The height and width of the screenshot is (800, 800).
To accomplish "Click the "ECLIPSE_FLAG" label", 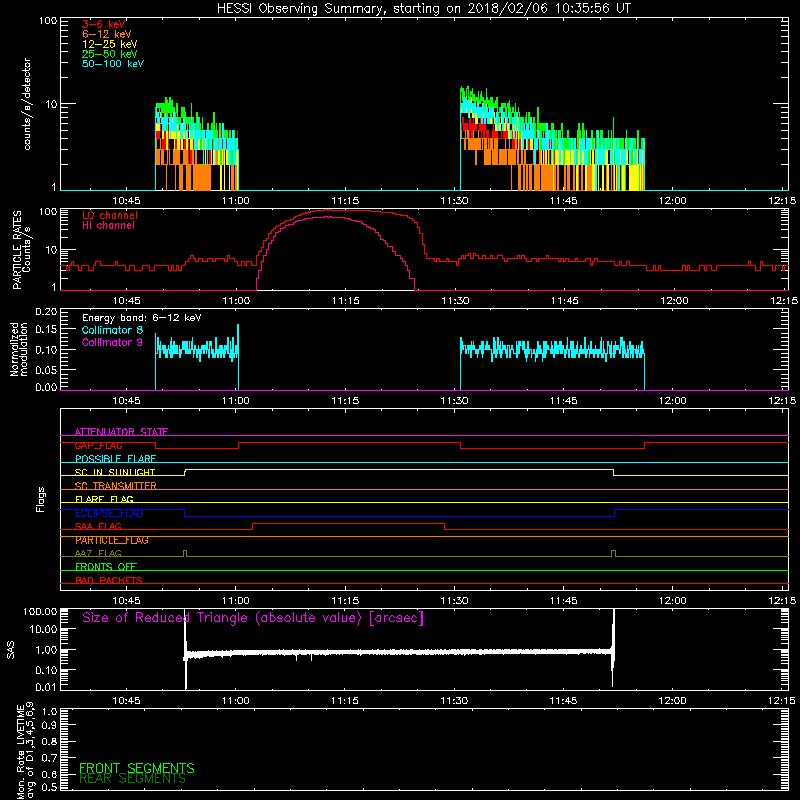I will point(109,513).
